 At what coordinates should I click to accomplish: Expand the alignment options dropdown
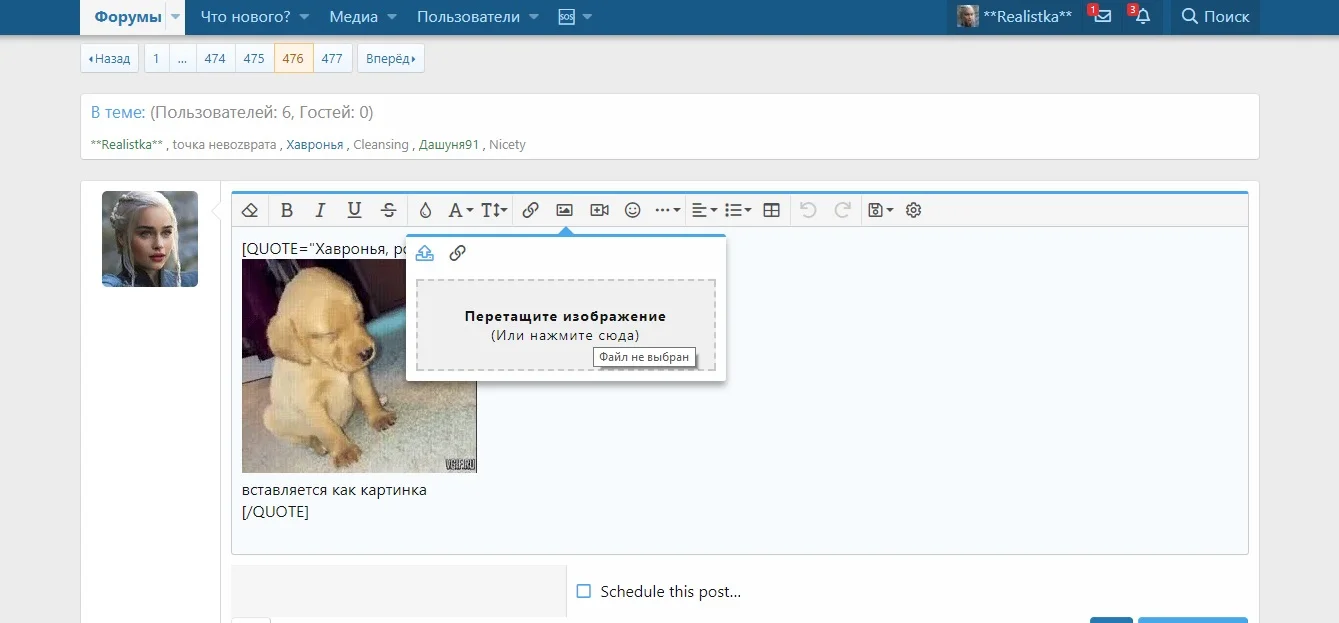(703, 210)
